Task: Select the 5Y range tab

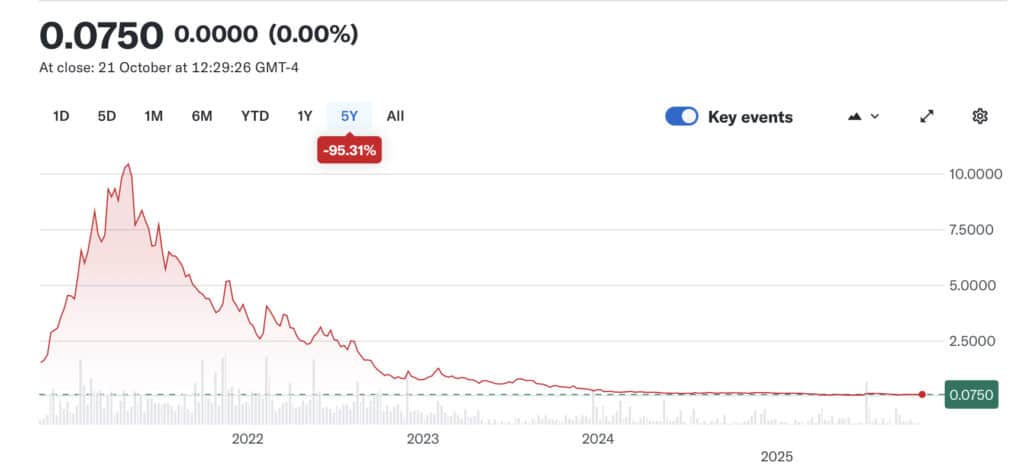Action: (x=349, y=116)
